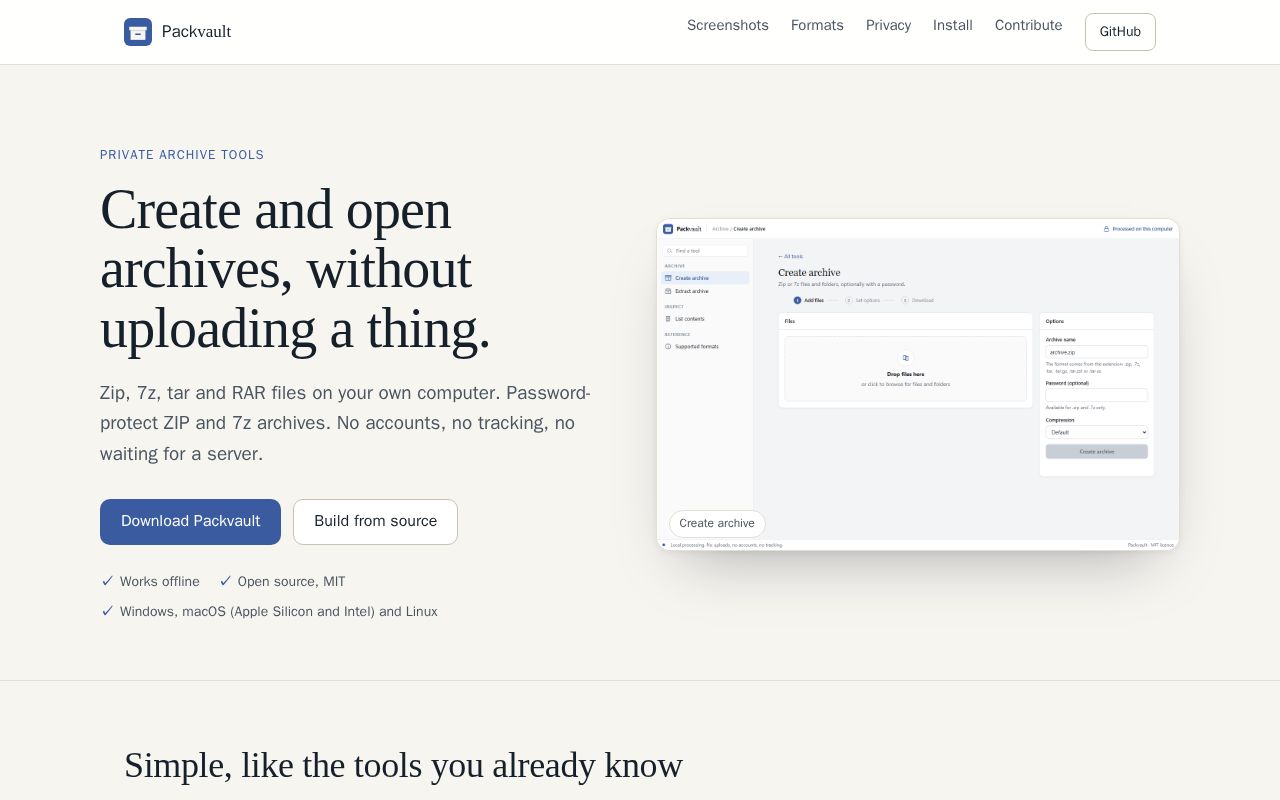The width and height of the screenshot is (1280, 800).
Task: Click the Archive name field showing archive.zip
Action: [1097, 352]
